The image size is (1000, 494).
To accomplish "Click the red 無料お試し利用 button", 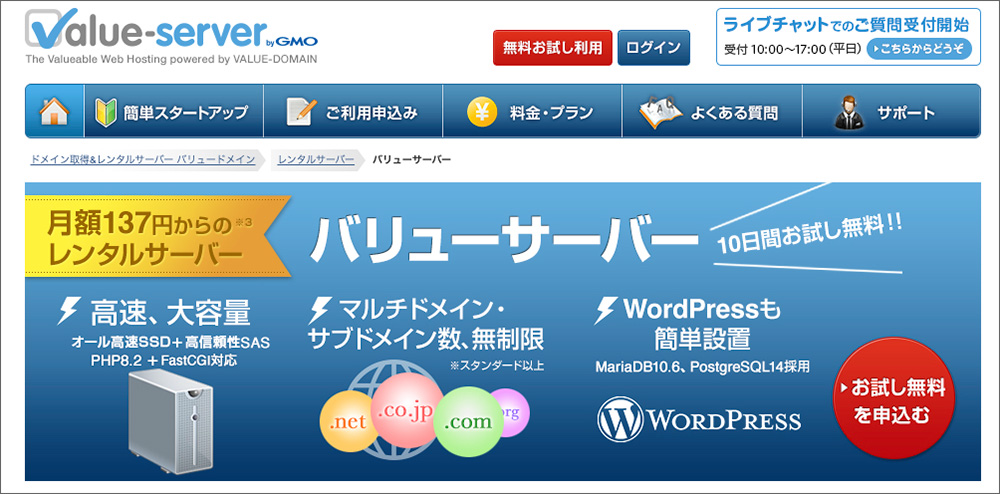I will 552,48.
